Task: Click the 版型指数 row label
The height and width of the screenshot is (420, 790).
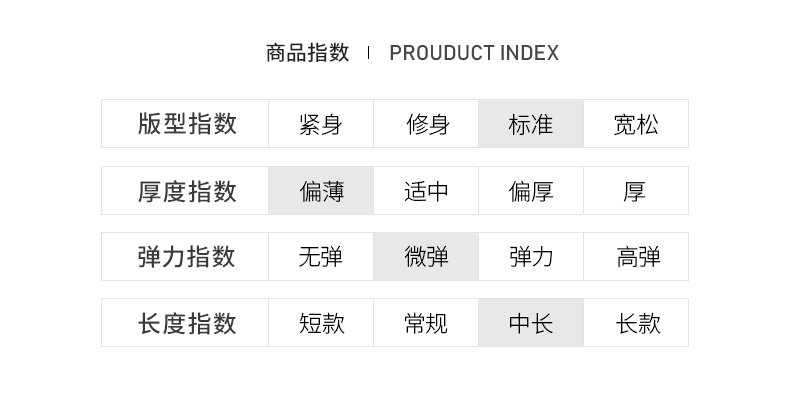Action: 186,124
